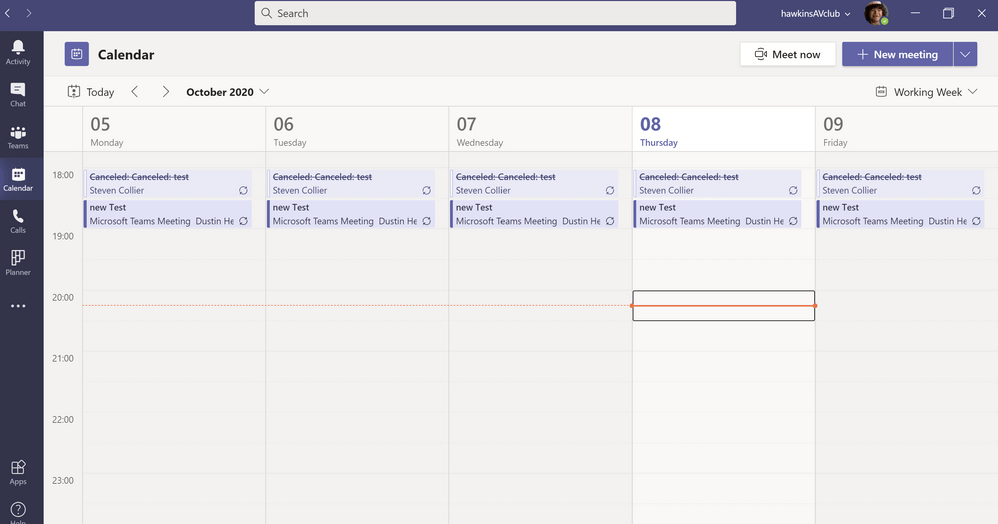Viewport: 998px width, 524px height.
Task: Click the recurrence icon on Monday's canceled test
Action: 243,190
